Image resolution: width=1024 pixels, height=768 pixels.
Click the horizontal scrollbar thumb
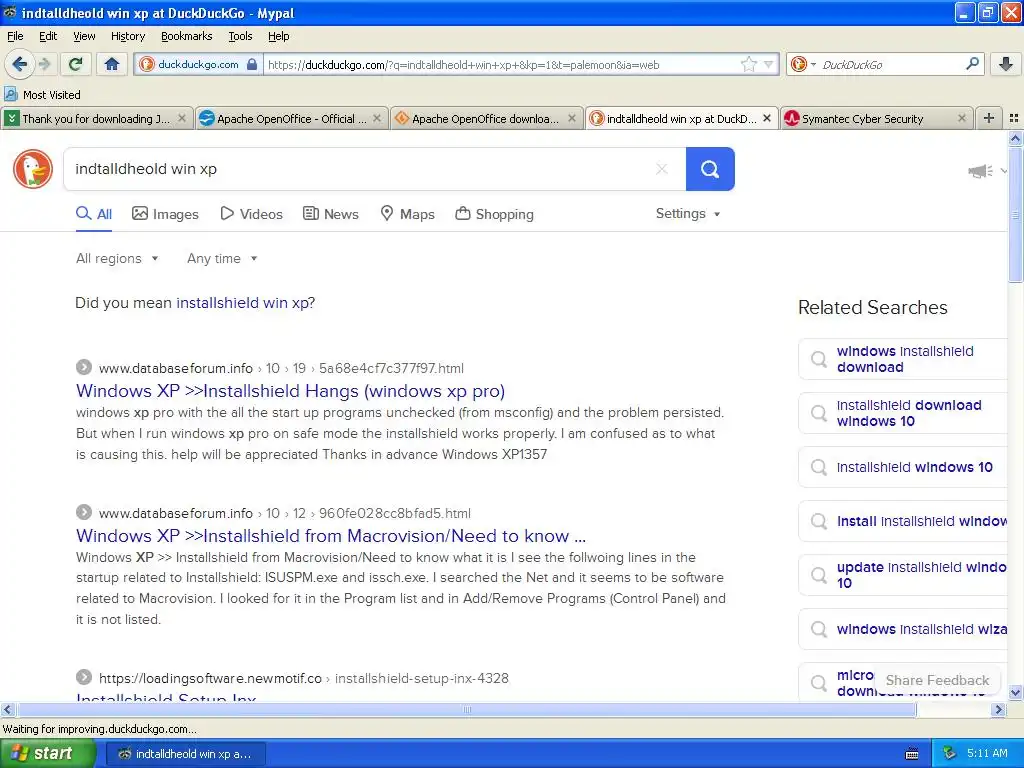[x=466, y=709]
